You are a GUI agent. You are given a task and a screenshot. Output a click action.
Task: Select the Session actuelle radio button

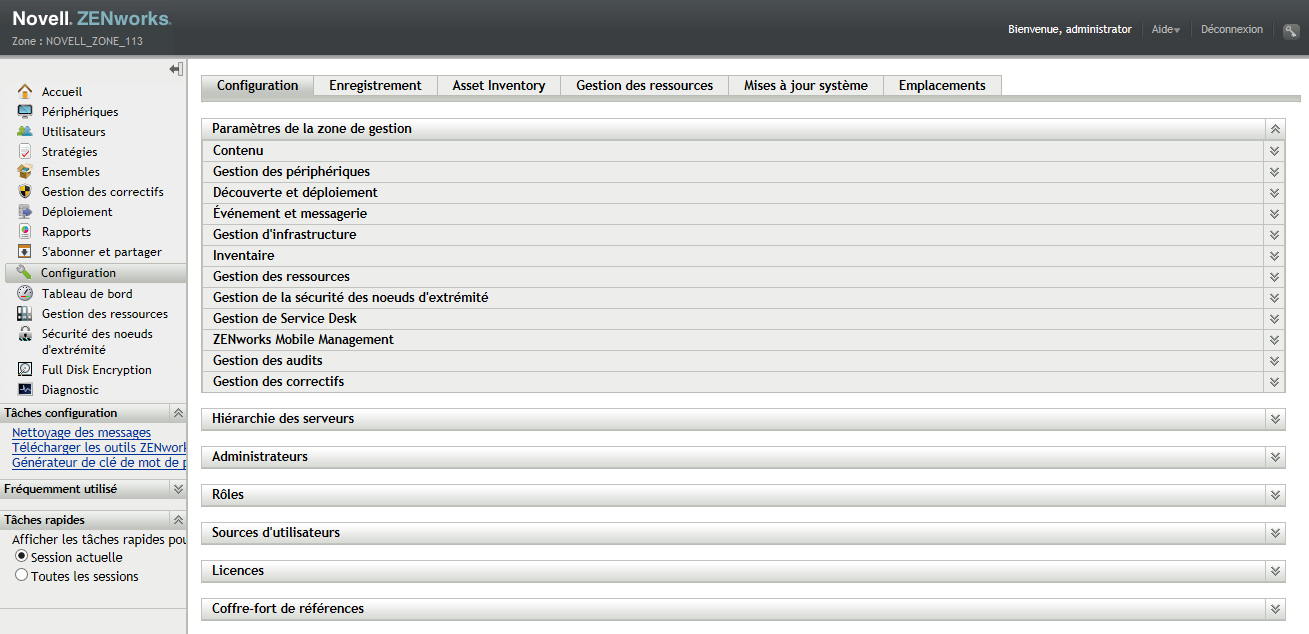[x=21, y=556]
